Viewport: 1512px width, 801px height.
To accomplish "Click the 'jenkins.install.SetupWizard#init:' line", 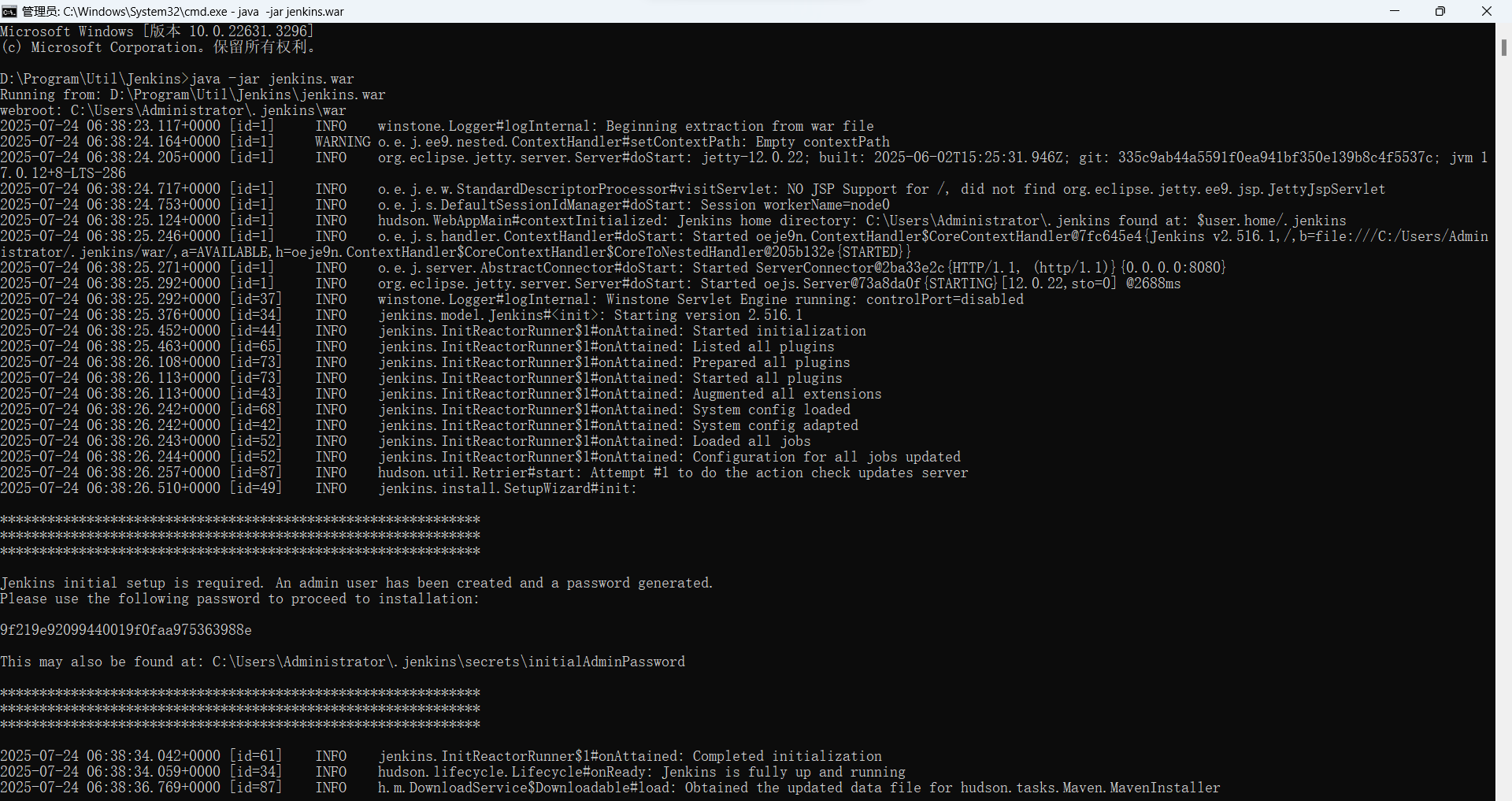I will tap(319, 488).
